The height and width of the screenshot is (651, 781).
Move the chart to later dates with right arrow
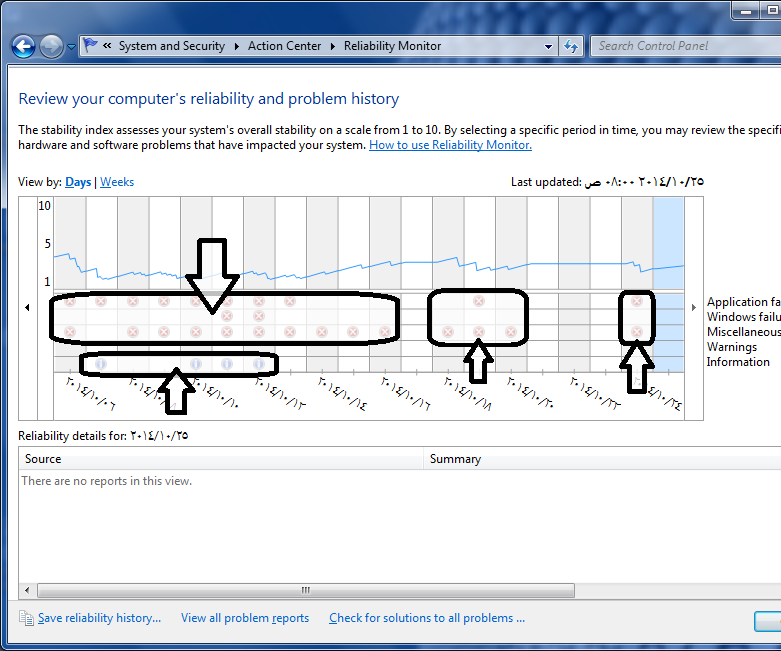(x=694, y=308)
